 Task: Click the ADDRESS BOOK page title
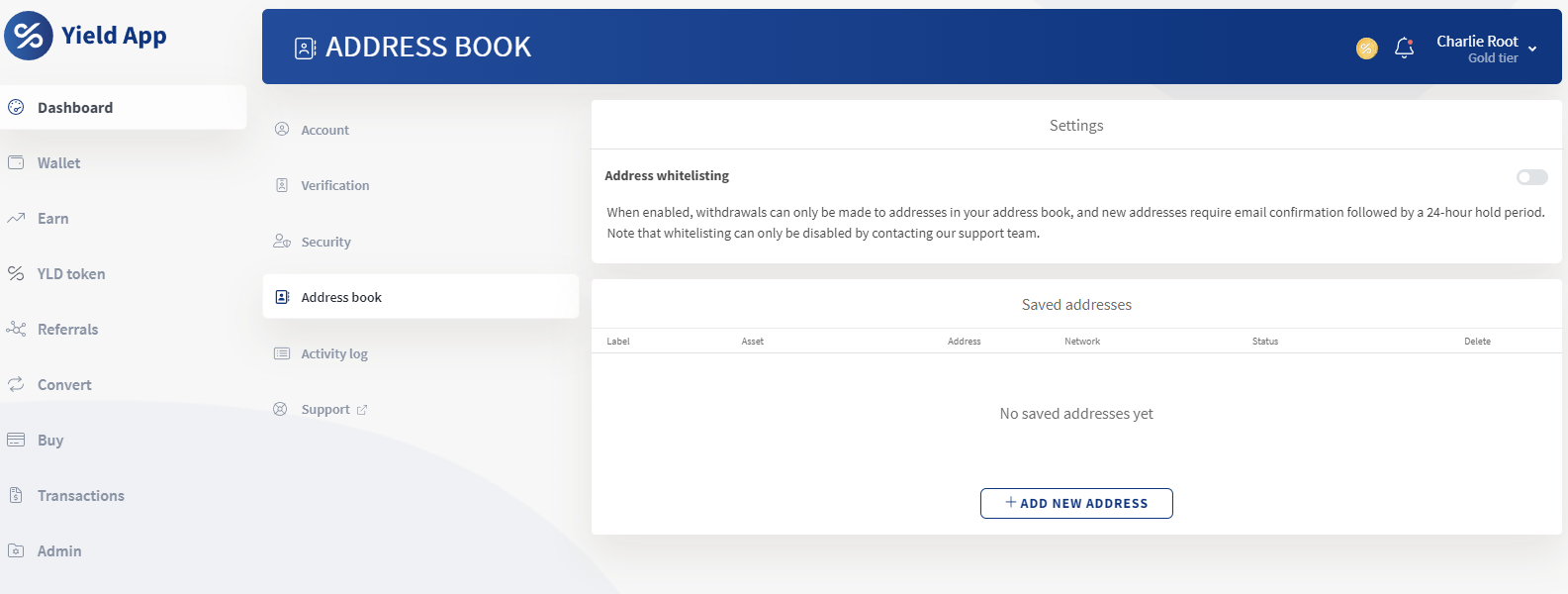coord(428,47)
